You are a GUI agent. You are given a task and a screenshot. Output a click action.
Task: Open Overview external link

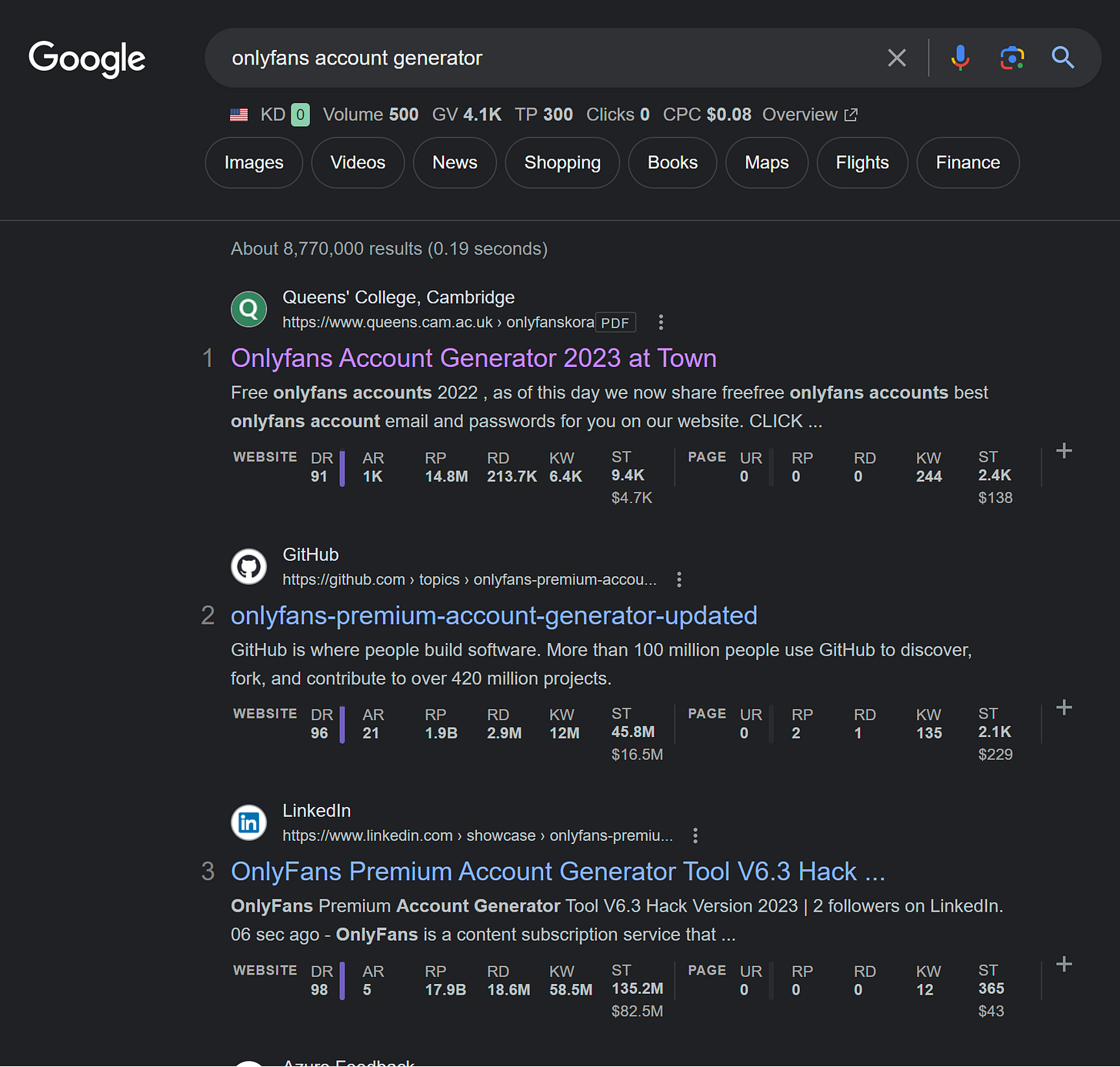tap(809, 115)
